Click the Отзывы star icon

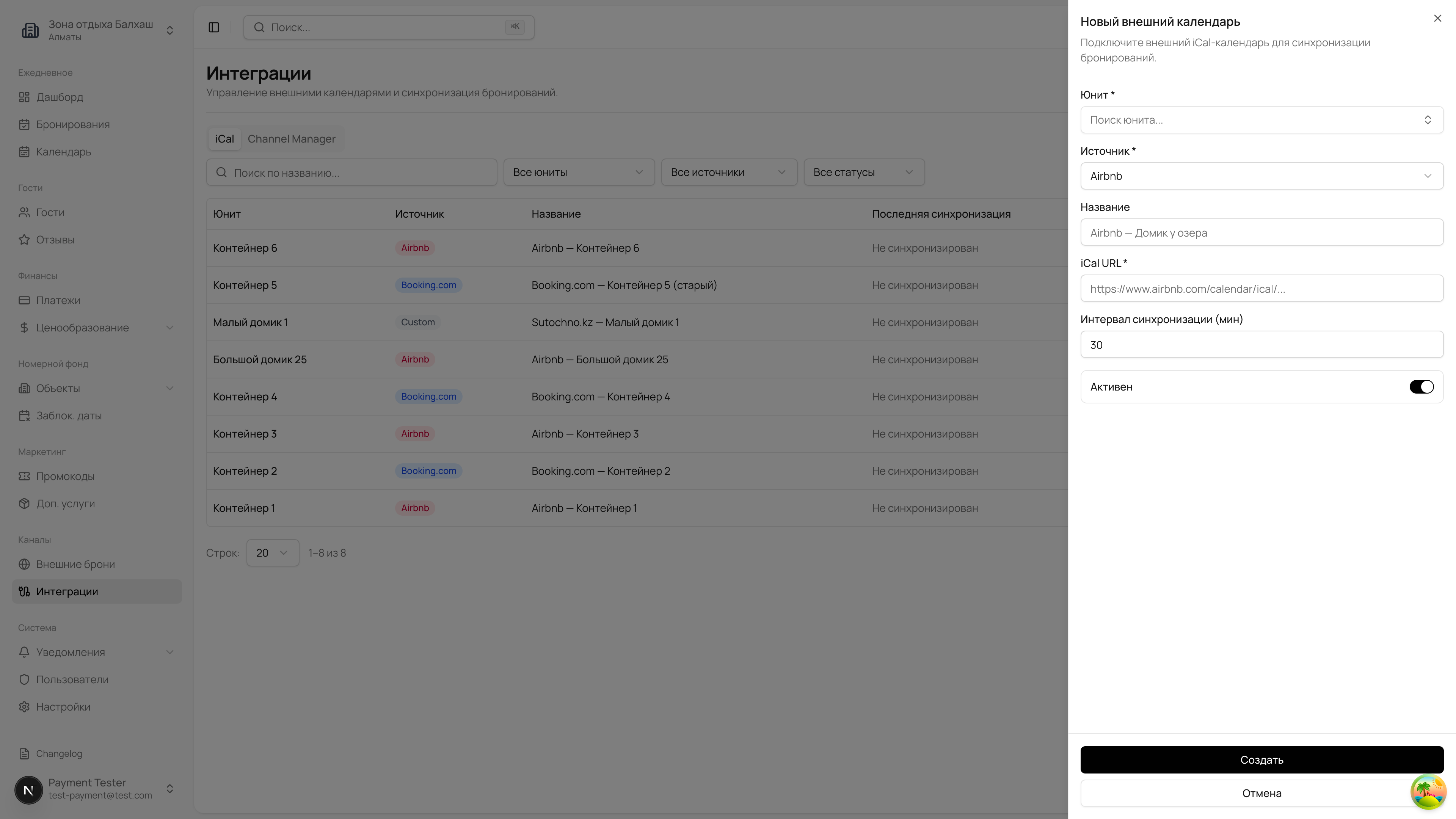point(24,240)
